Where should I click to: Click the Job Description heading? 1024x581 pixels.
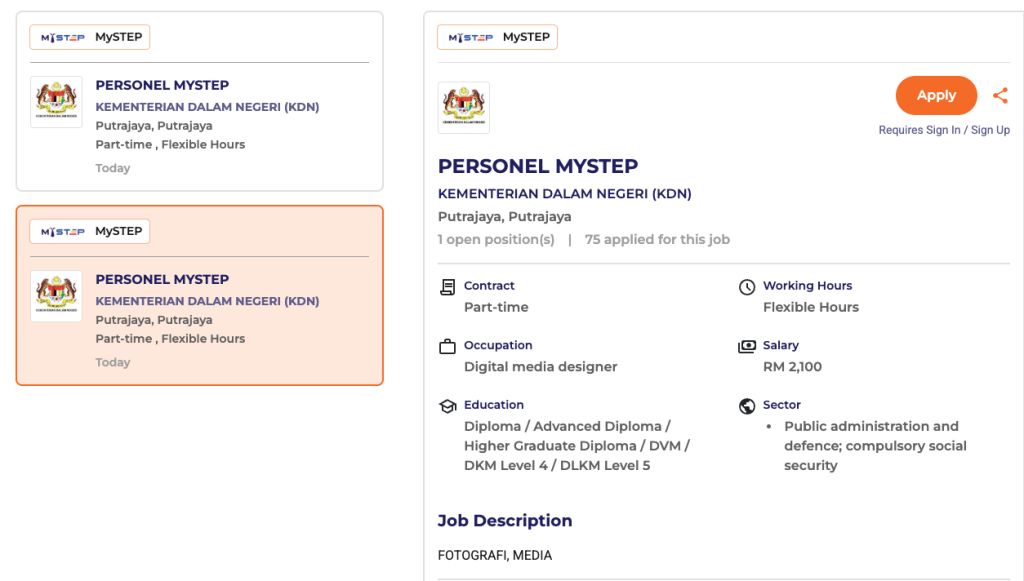(x=505, y=521)
